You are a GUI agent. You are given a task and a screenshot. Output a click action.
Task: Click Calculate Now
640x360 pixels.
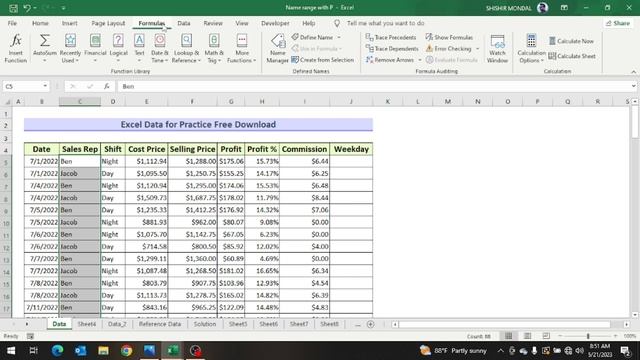571,41
